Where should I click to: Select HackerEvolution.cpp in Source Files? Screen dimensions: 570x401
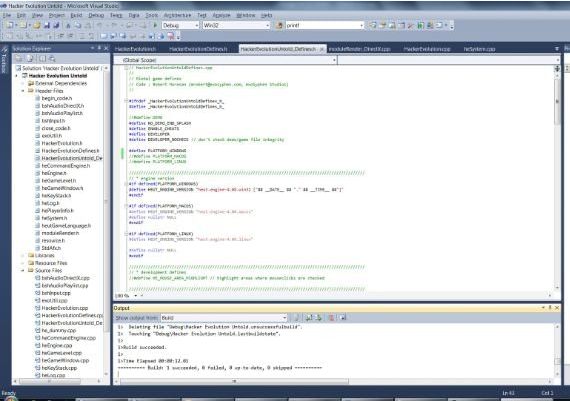pos(65,308)
